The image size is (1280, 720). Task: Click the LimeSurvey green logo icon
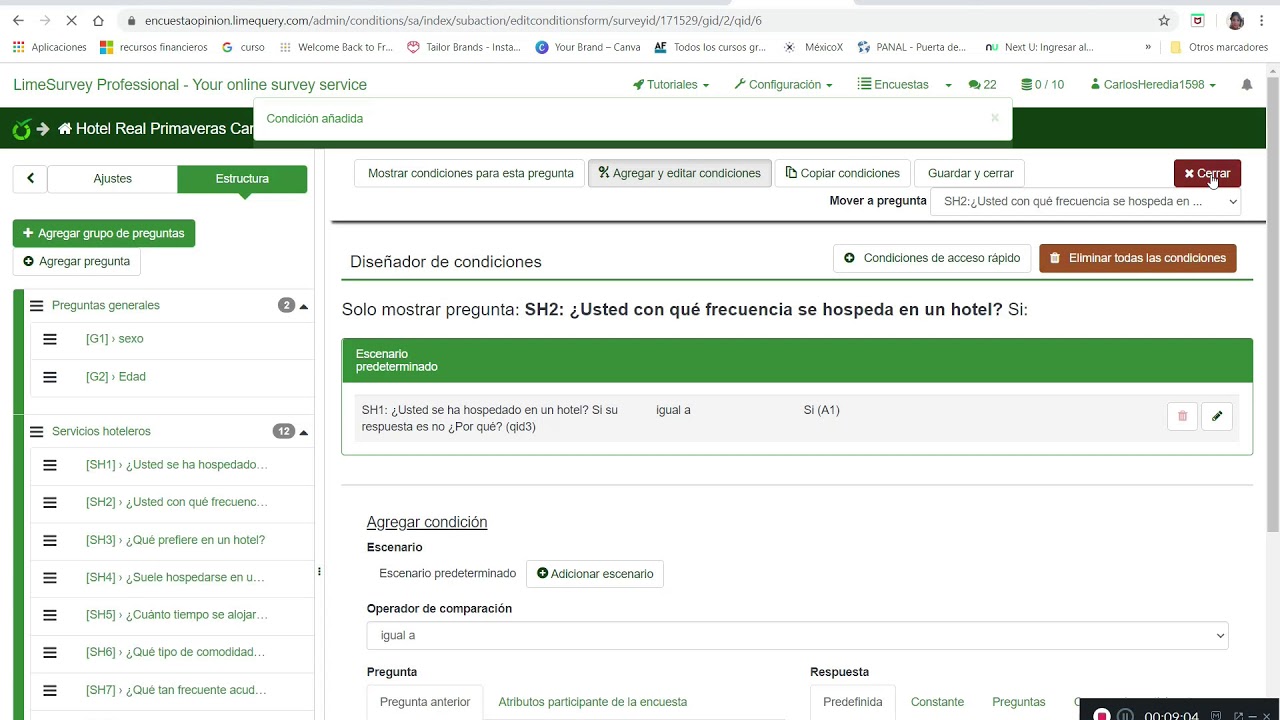coord(21,129)
